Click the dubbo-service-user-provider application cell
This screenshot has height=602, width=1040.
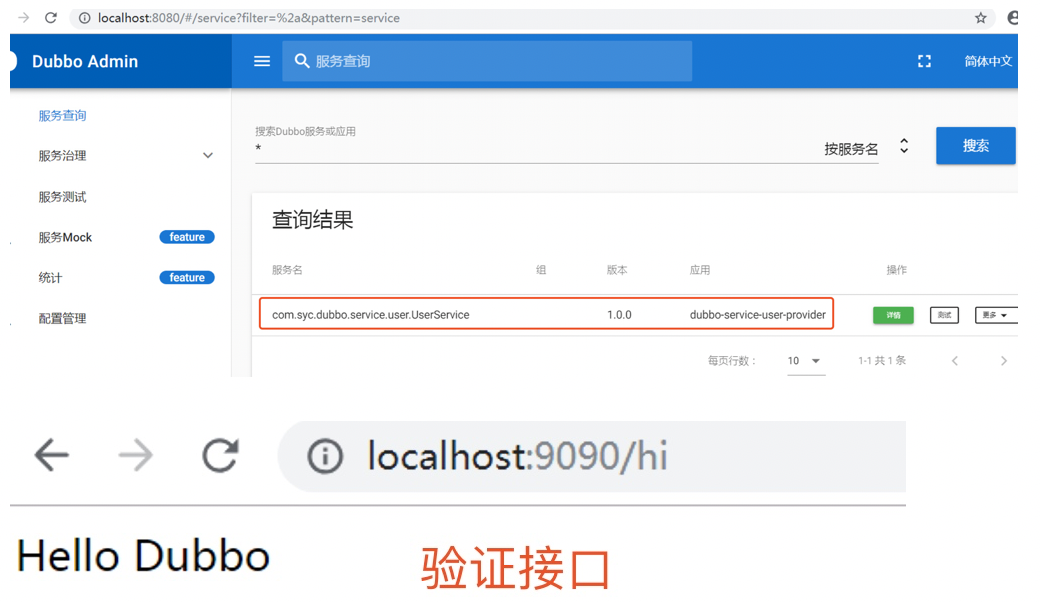pos(757,315)
